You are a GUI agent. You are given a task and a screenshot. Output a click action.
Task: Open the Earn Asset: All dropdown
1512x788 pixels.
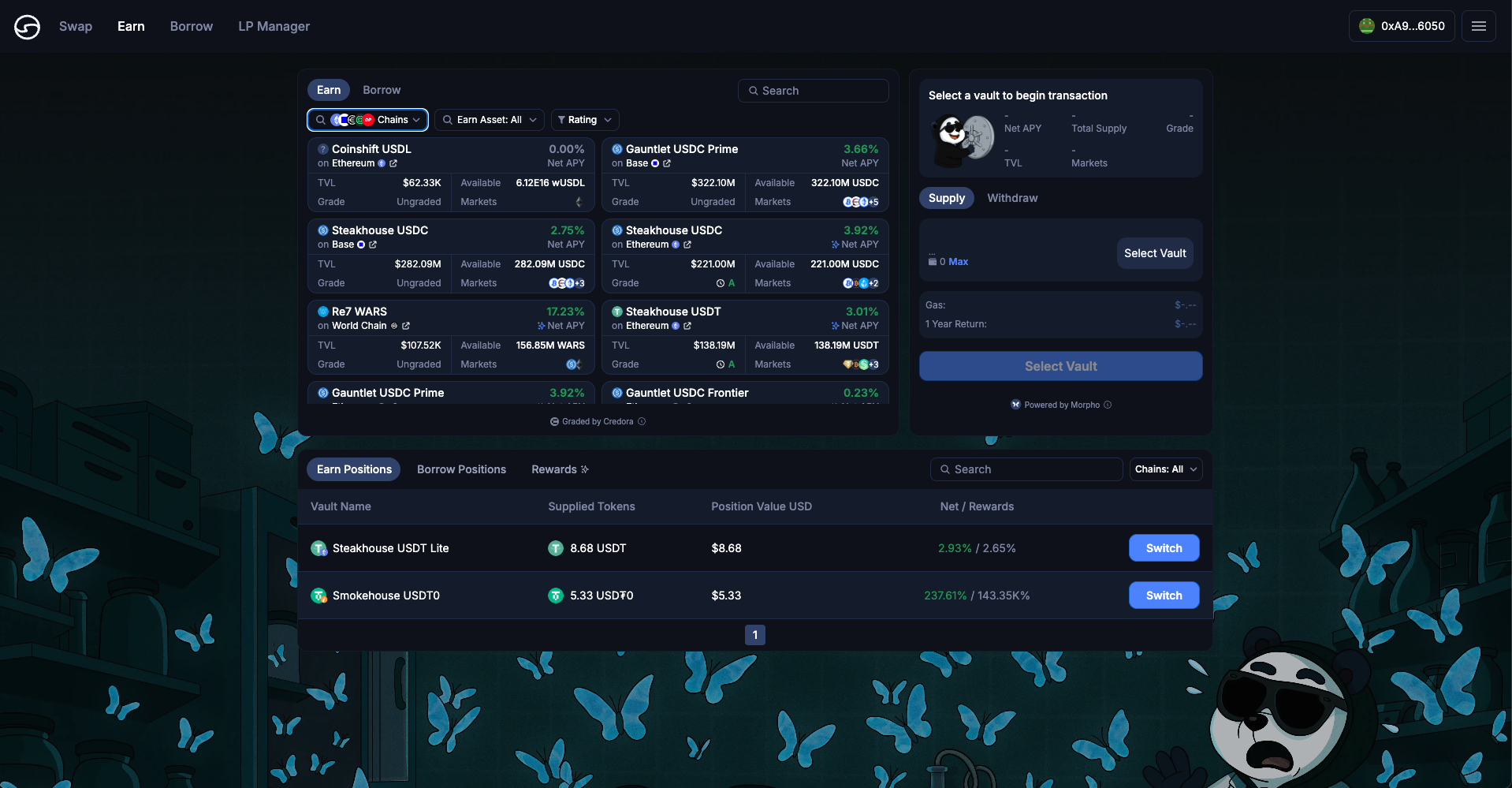(489, 120)
